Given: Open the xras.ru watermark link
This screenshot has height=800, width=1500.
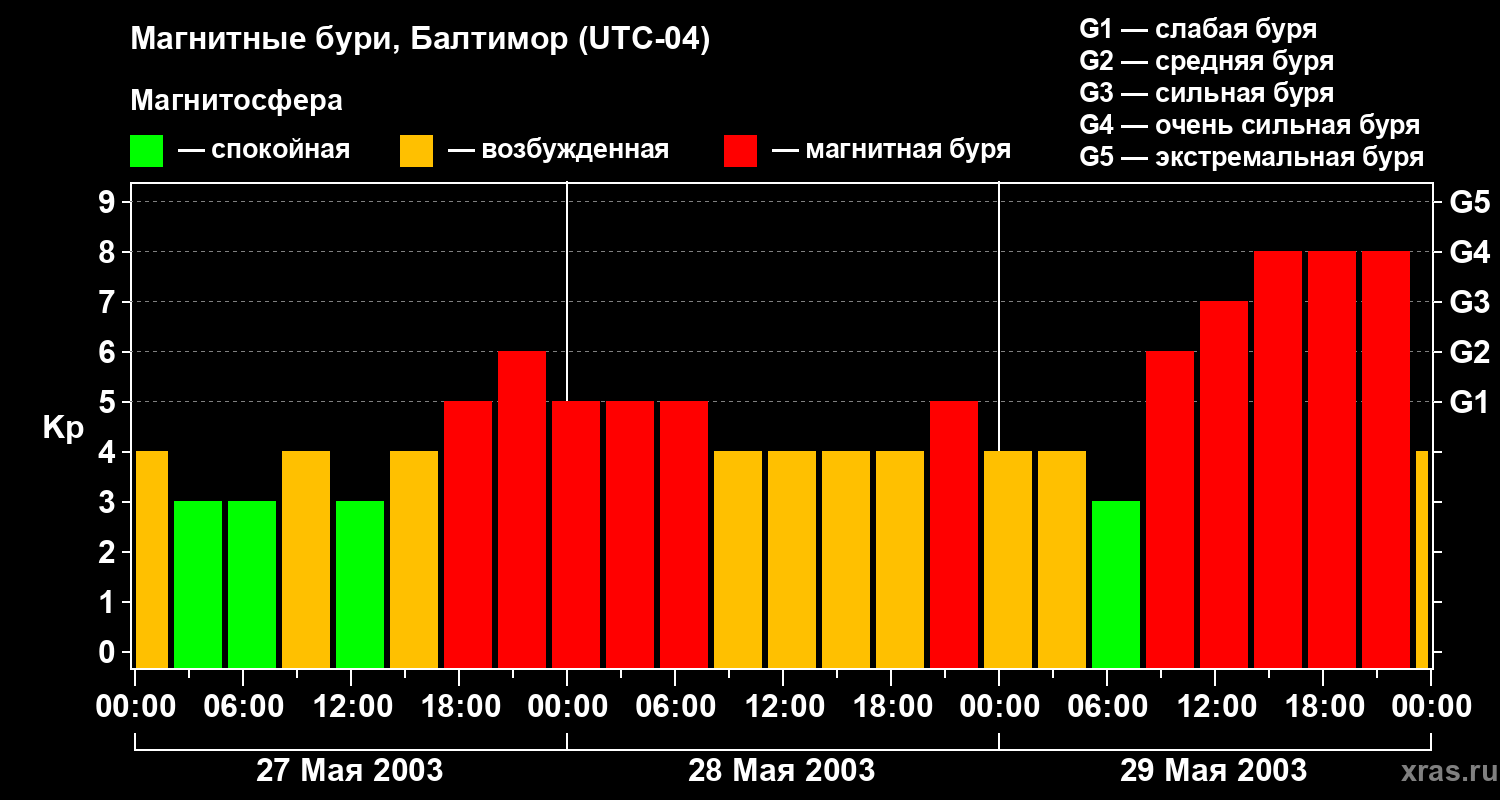Looking at the screenshot, I should (1443, 772).
